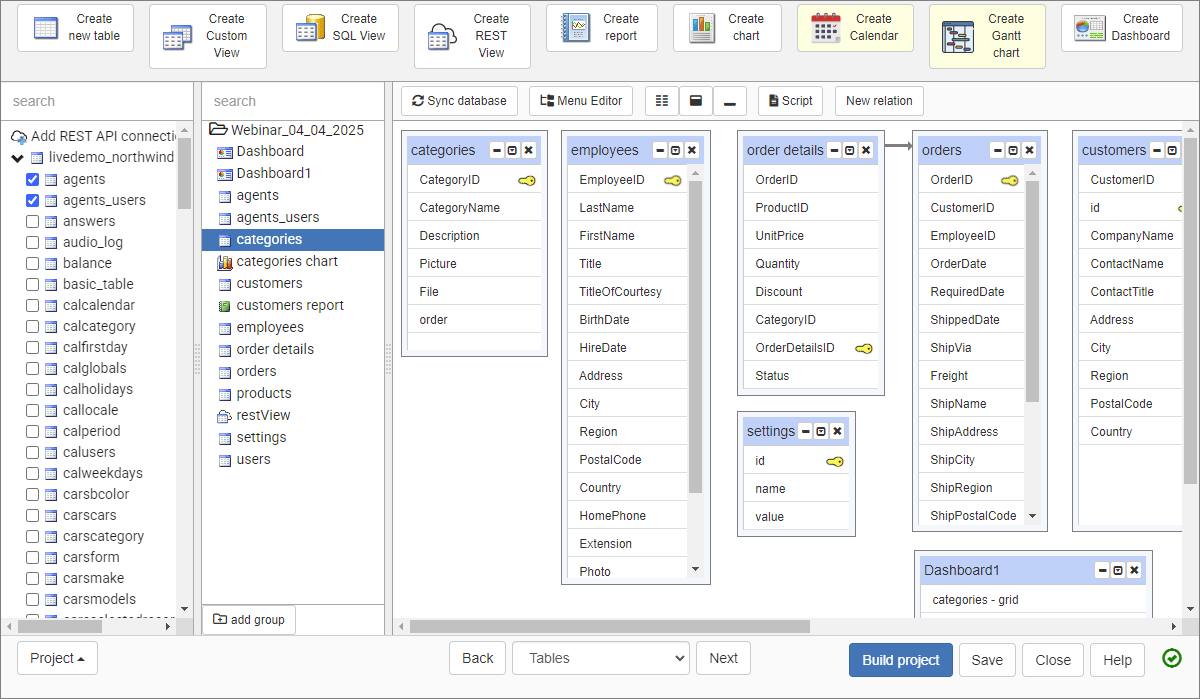The height and width of the screenshot is (699, 1200).
Task: Click the Build project button
Action: point(900,660)
